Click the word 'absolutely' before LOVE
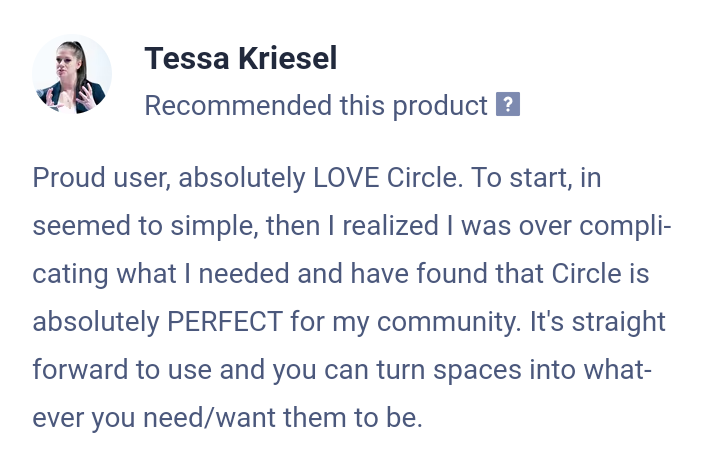The image size is (720, 452). [x=242, y=178]
